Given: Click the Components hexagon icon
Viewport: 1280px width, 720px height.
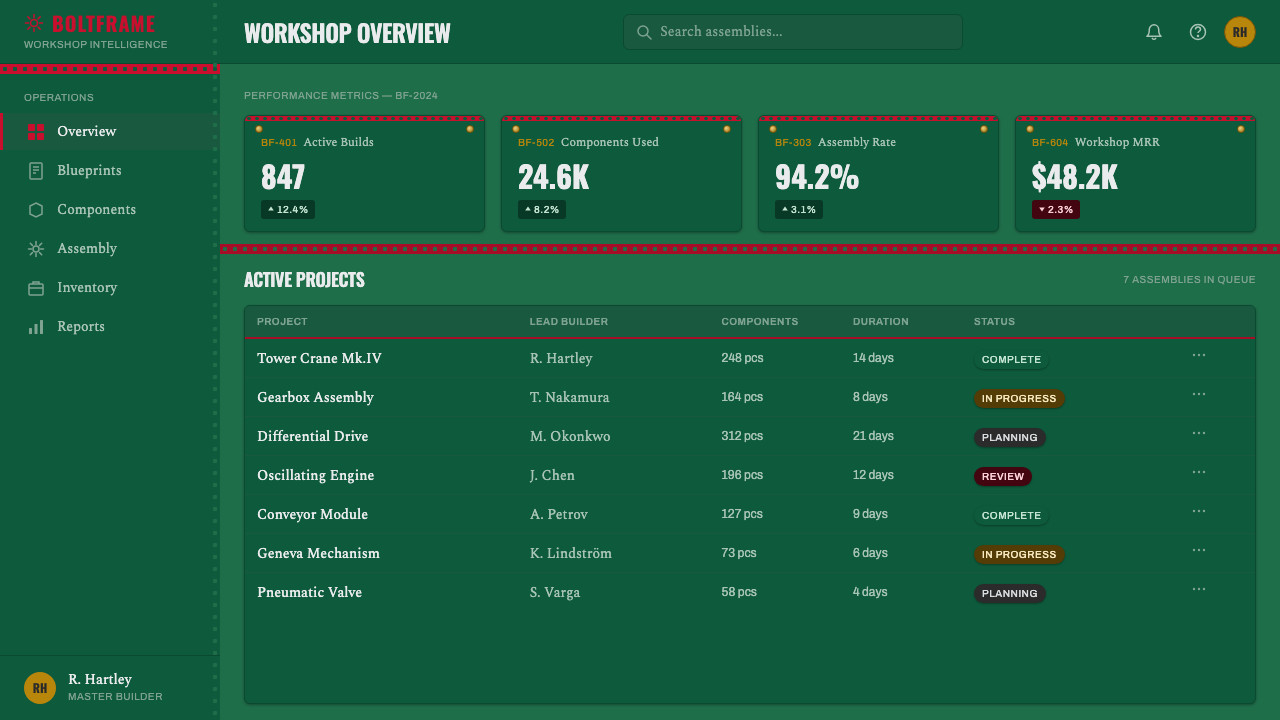Looking at the screenshot, I should [36, 210].
